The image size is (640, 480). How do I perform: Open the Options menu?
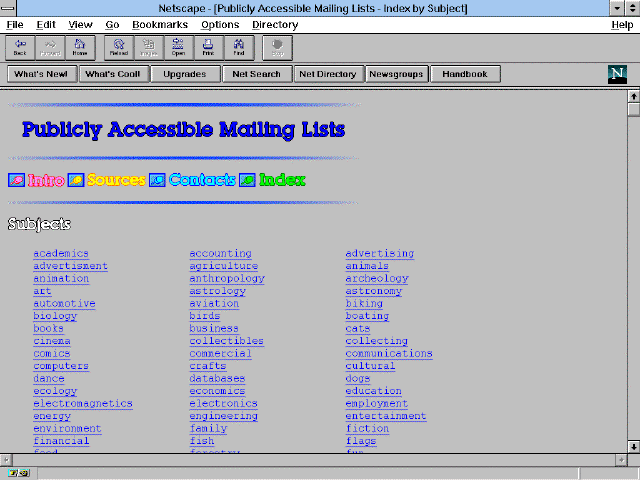pyautogui.click(x=220, y=25)
